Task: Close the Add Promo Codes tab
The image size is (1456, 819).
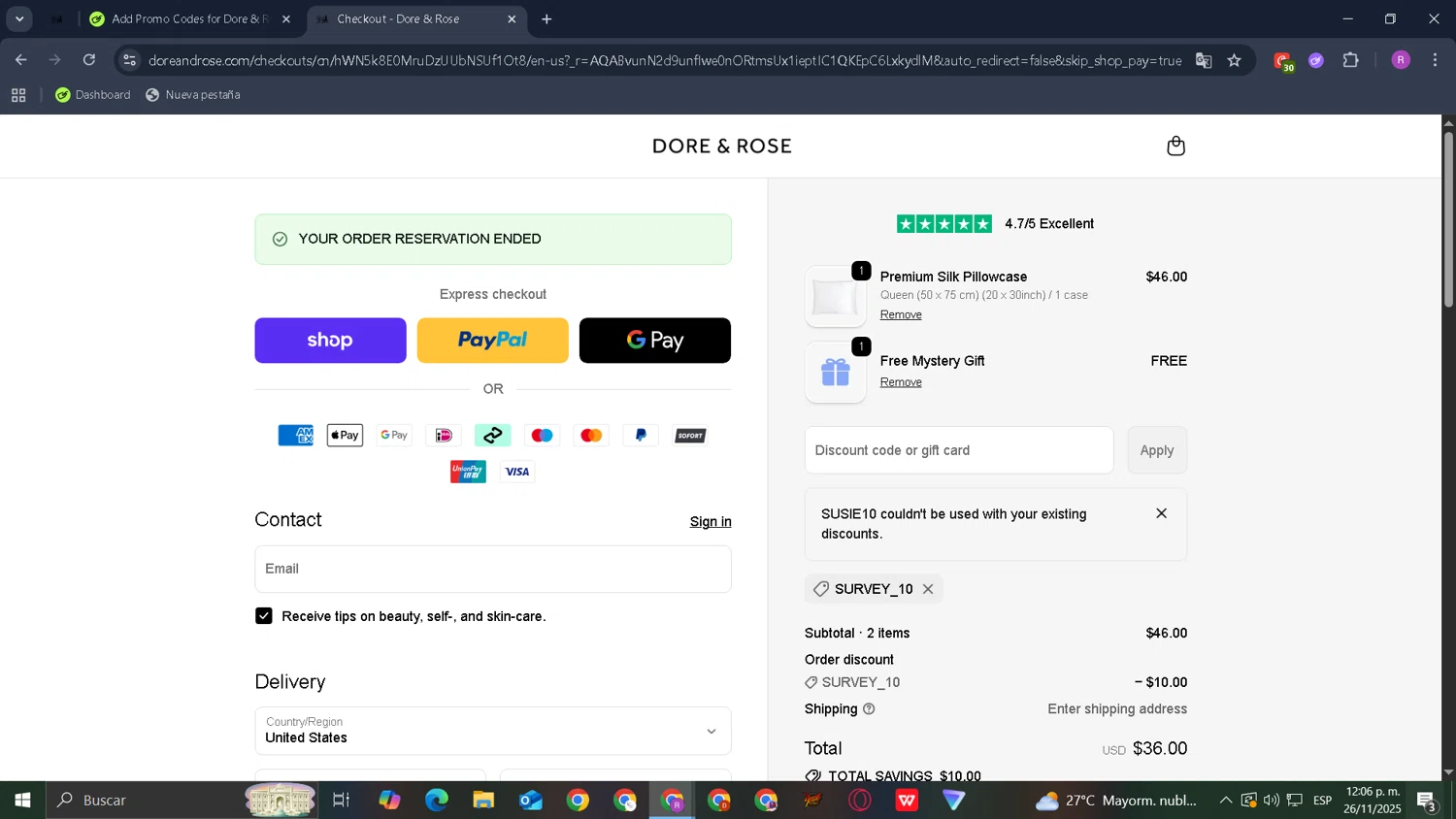Action: coord(285,19)
